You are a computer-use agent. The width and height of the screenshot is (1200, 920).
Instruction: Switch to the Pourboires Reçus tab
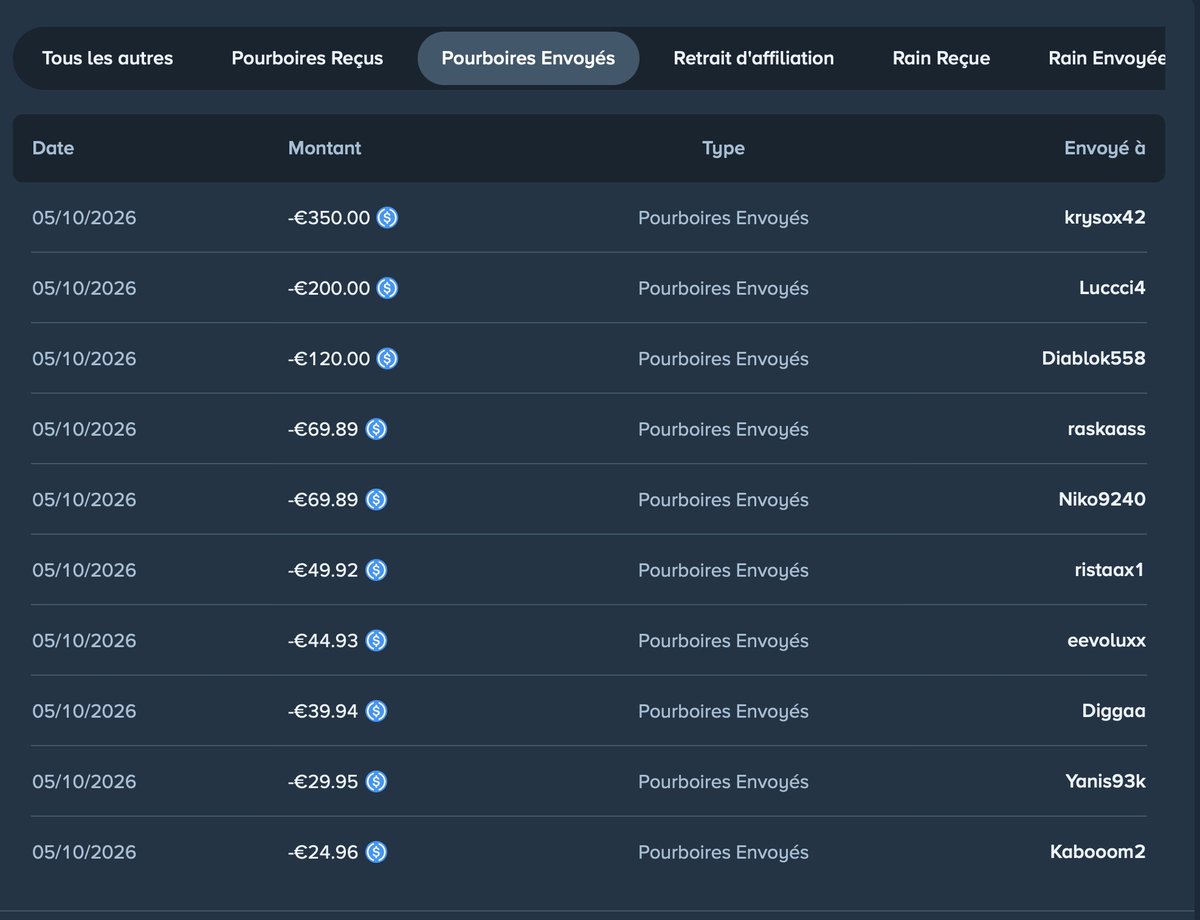[307, 58]
